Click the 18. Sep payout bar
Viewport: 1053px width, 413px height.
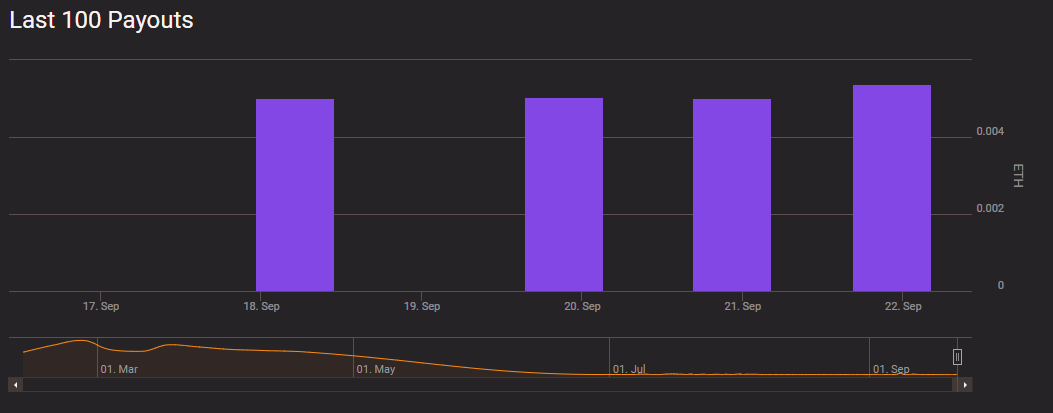pos(295,195)
